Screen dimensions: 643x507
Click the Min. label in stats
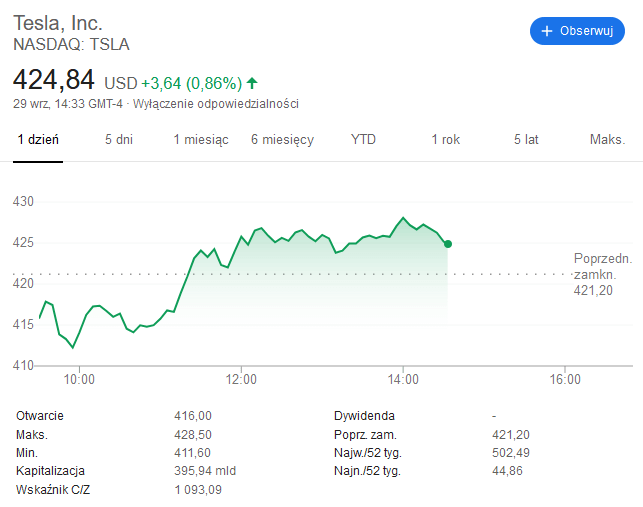(27, 452)
